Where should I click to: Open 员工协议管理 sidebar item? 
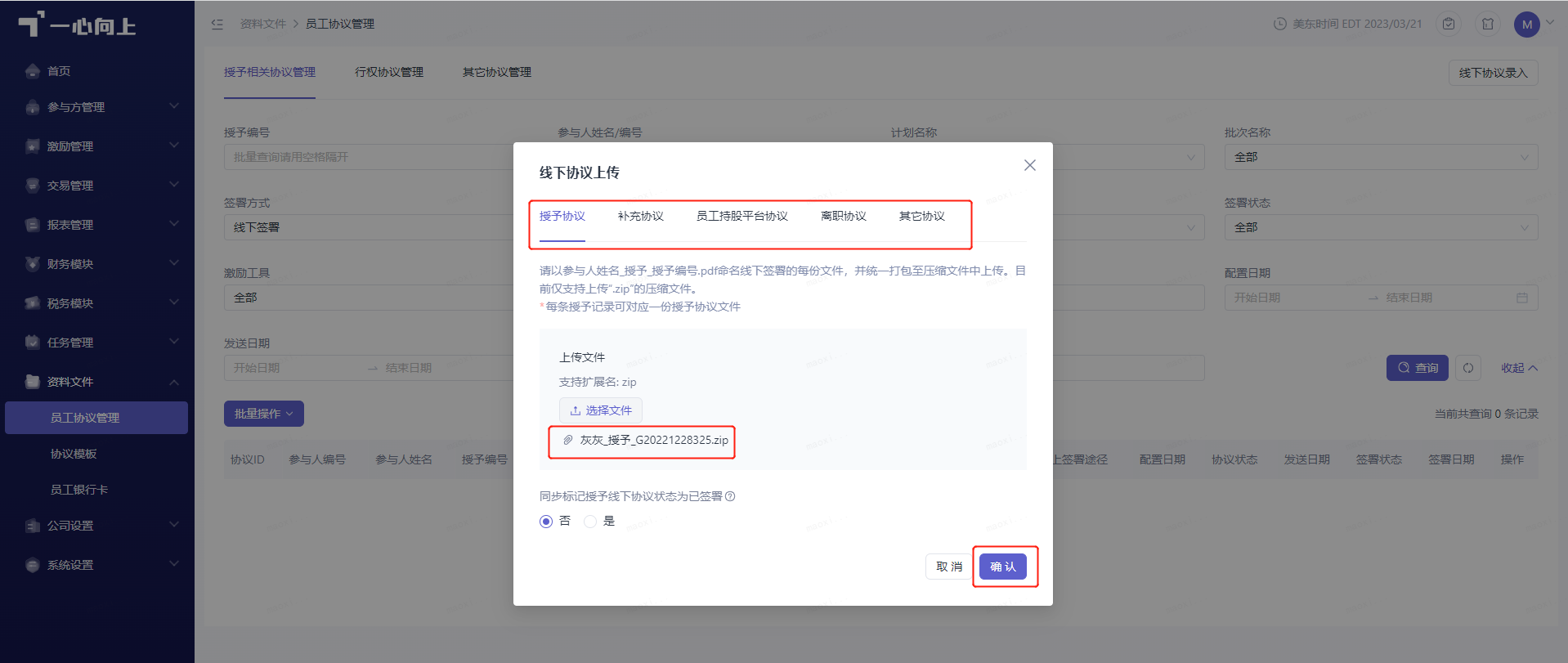tap(96, 418)
